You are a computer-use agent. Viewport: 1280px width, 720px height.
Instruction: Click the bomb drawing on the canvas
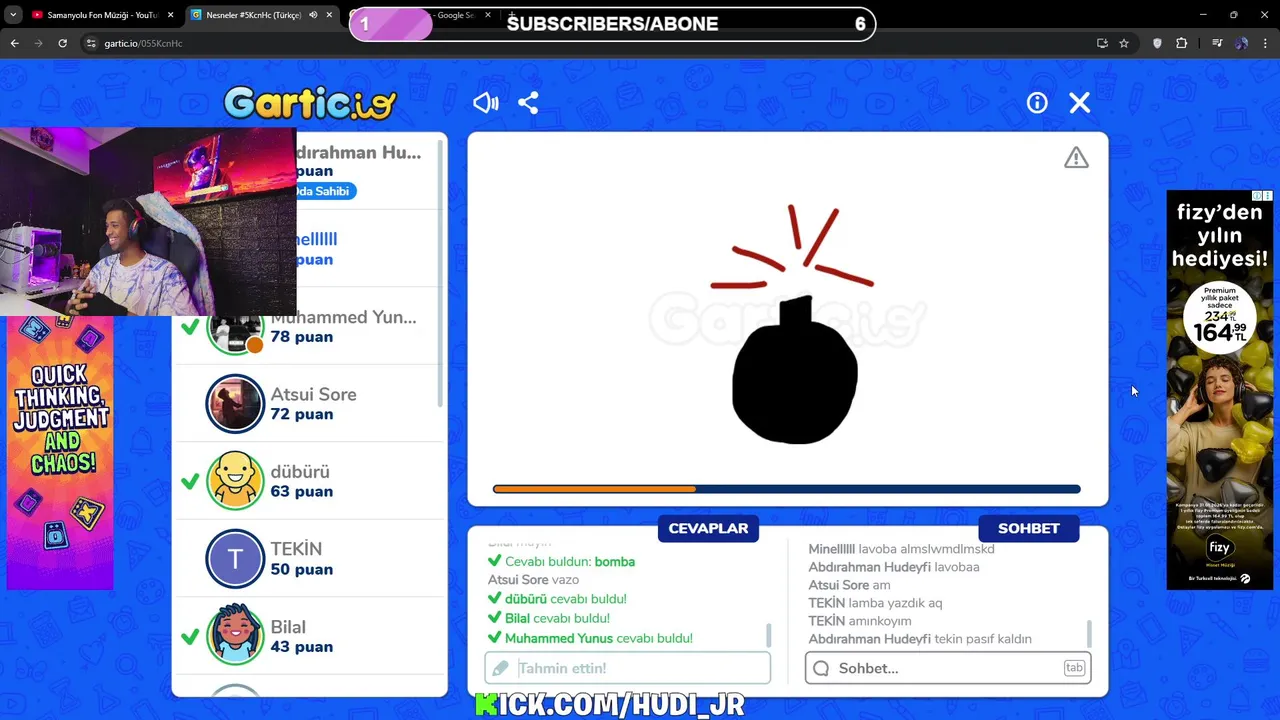click(795, 370)
